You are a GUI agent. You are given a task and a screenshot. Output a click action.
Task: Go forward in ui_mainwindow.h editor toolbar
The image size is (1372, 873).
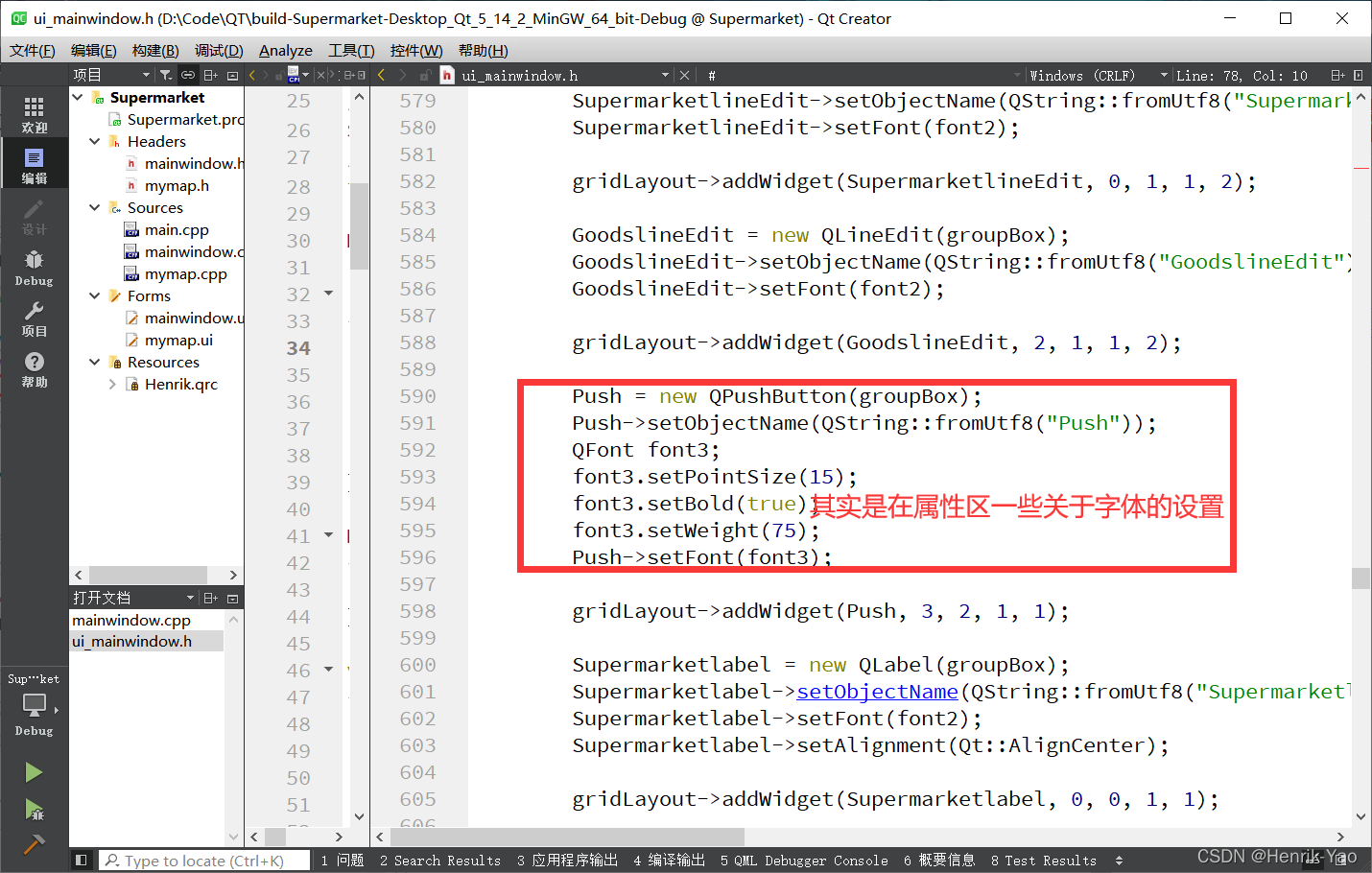click(x=403, y=75)
